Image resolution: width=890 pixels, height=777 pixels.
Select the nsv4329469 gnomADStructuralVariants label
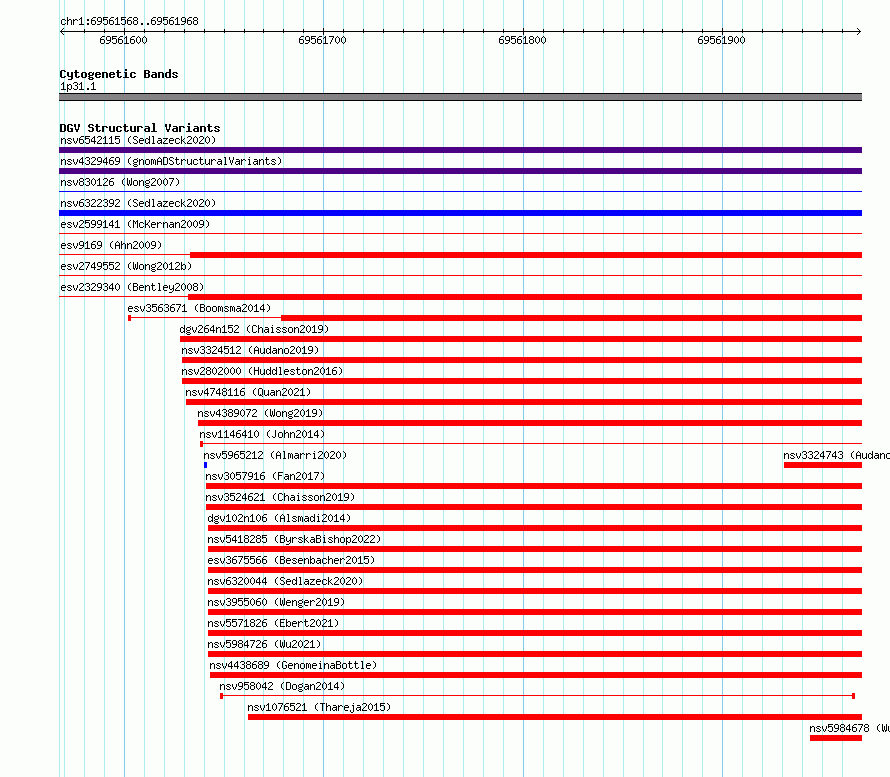(171, 161)
